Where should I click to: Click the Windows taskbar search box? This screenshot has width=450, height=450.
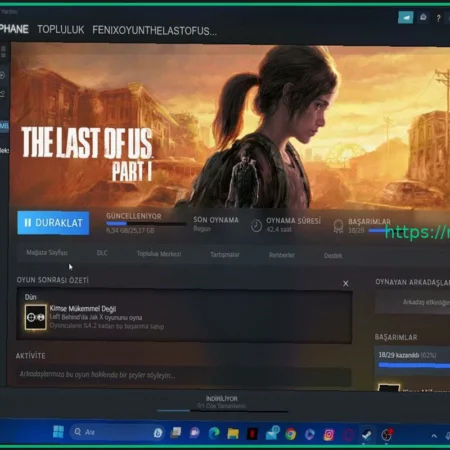(117, 432)
